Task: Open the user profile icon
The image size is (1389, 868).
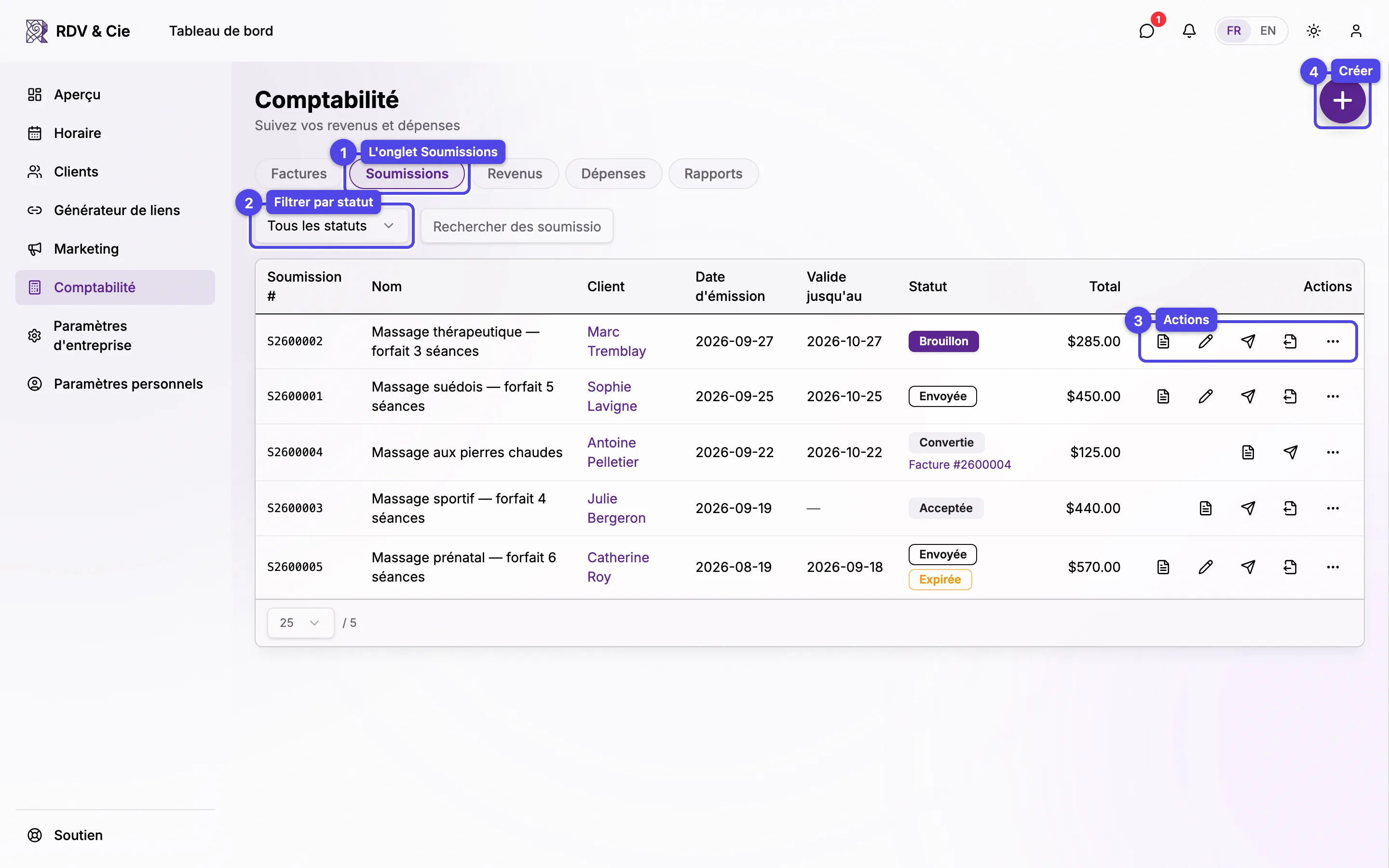Action: tap(1356, 31)
